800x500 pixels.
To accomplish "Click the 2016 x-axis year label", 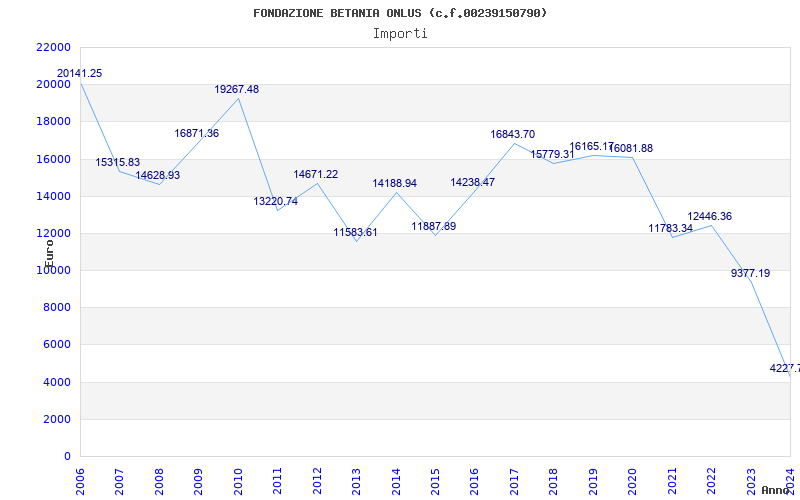I will pos(474,482).
